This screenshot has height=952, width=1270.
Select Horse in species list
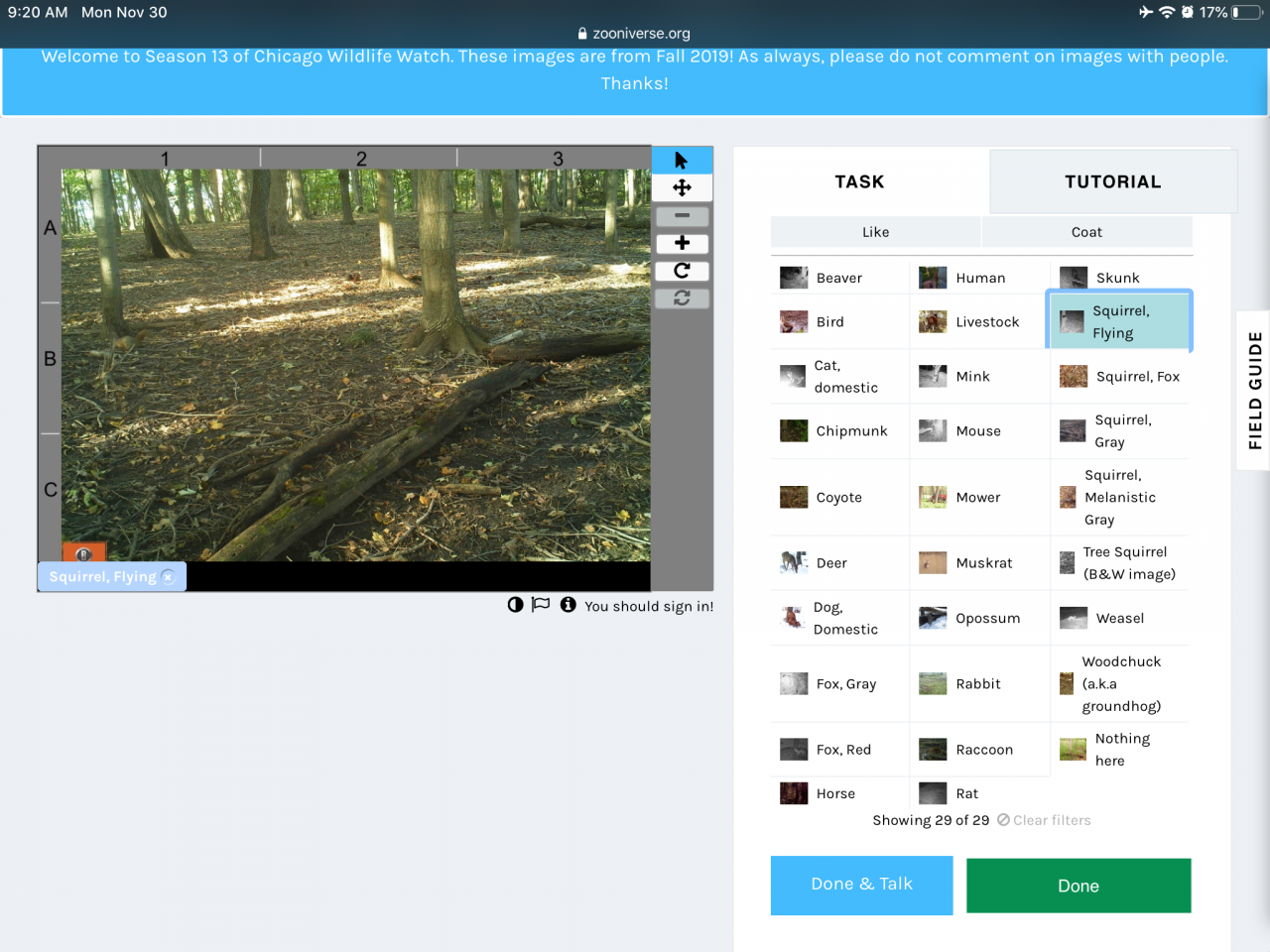[x=839, y=793]
